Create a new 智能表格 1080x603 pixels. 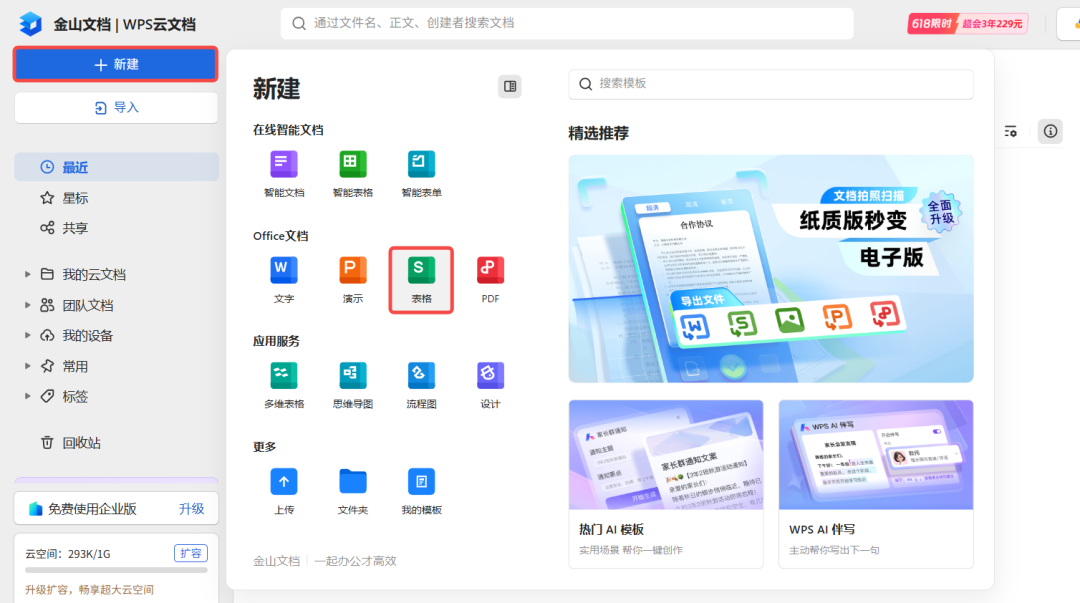353,174
